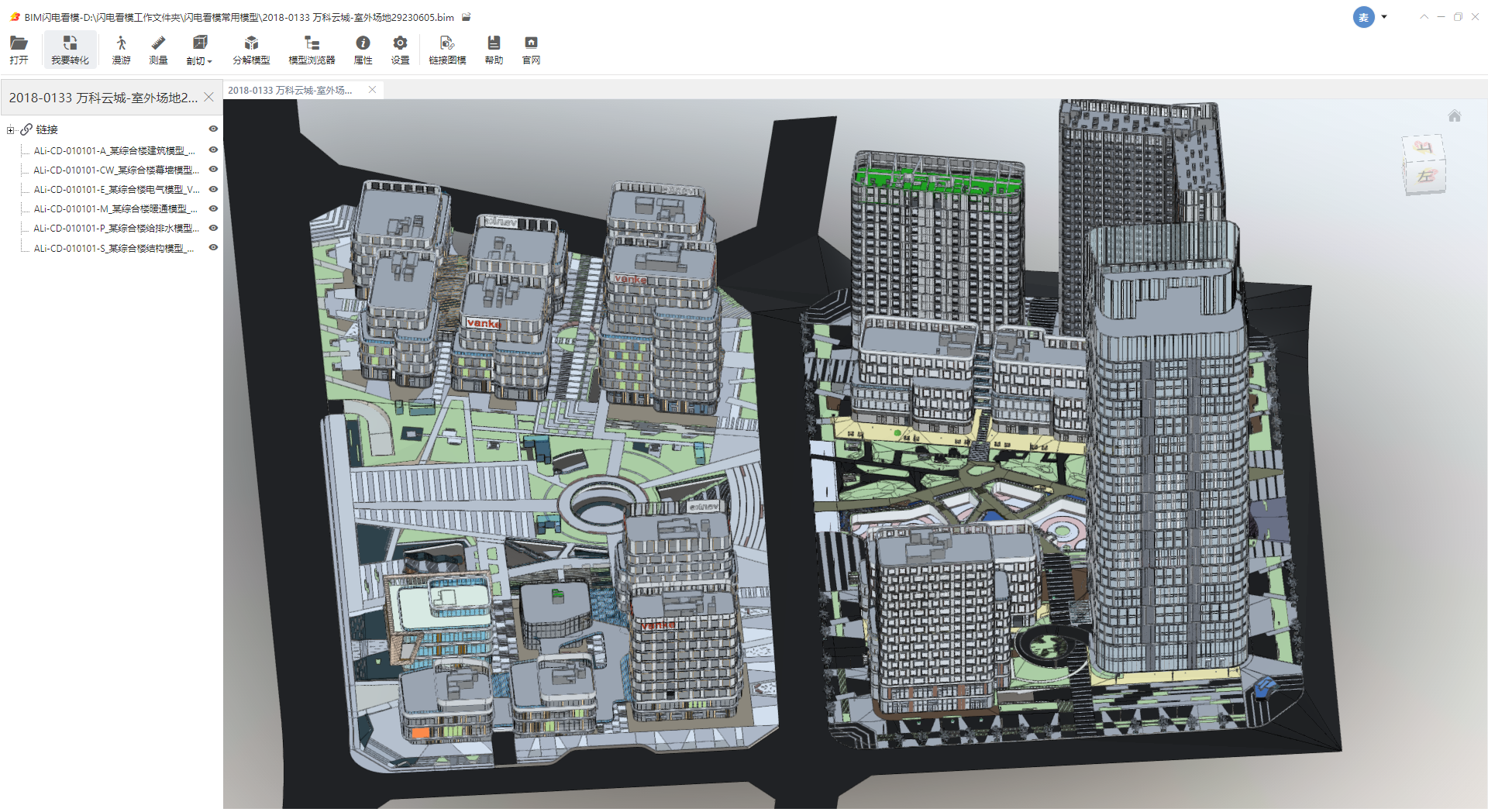Open the 帮助 help manual
This screenshot has width=1488, height=812.
[494, 50]
